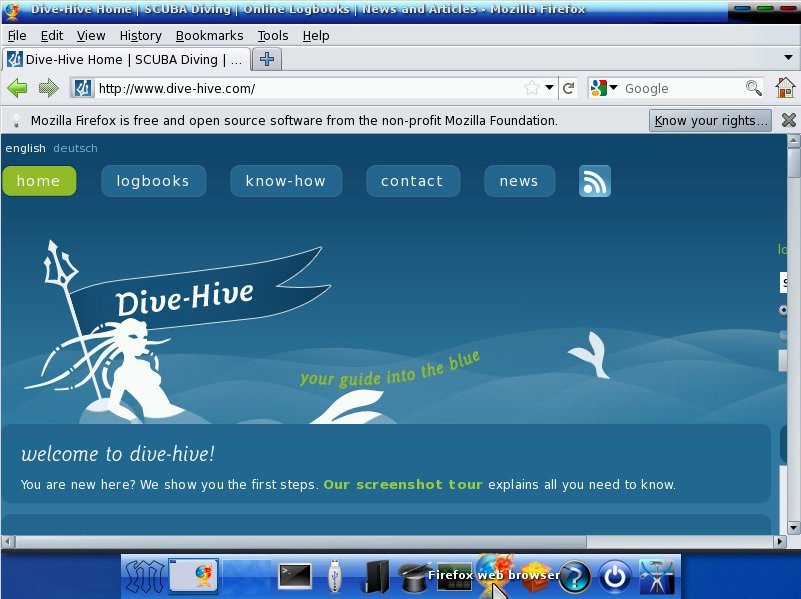Click the vertical scrollbar up arrow
Image resolution: width=801 pixels, height=599 pixels.
coord(793,140)
